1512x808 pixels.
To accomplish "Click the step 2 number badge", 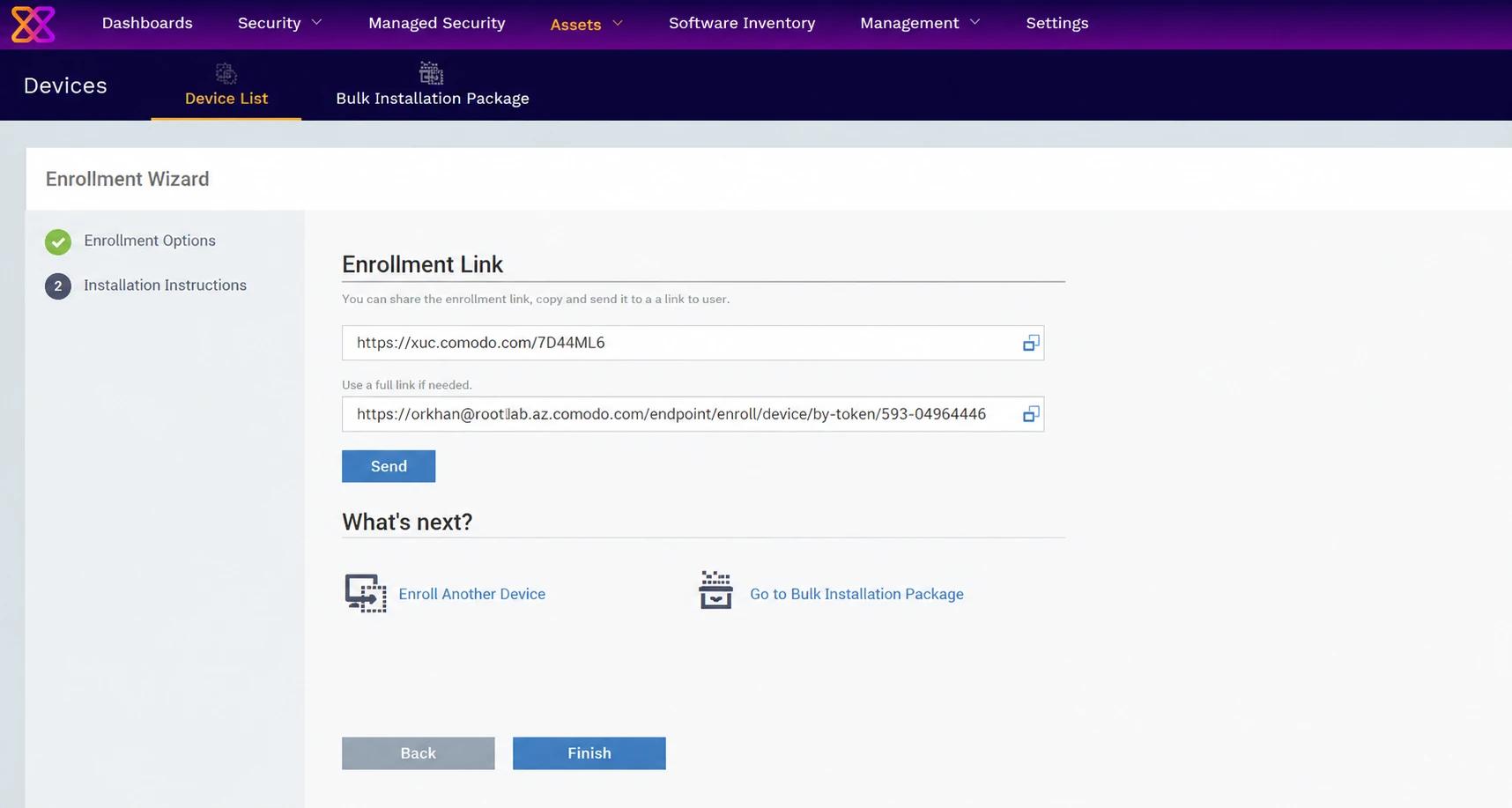I will coord(58,286).
